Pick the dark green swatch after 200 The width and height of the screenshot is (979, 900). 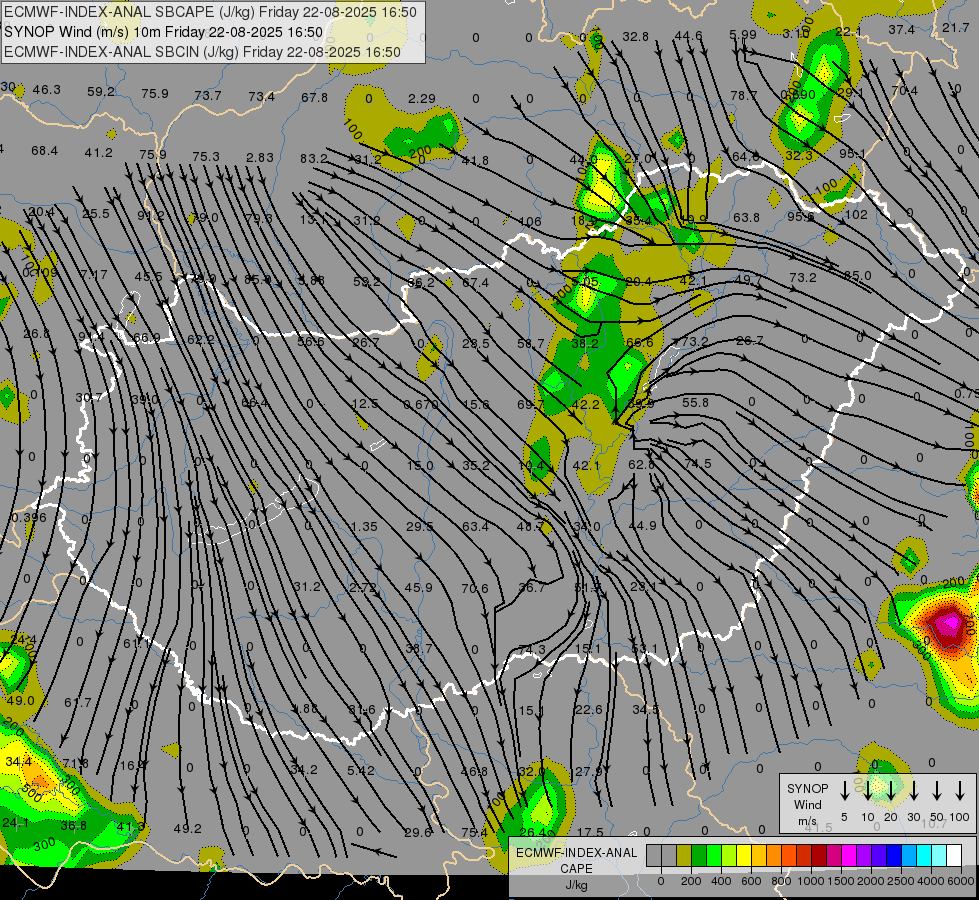tap(699, 856)
